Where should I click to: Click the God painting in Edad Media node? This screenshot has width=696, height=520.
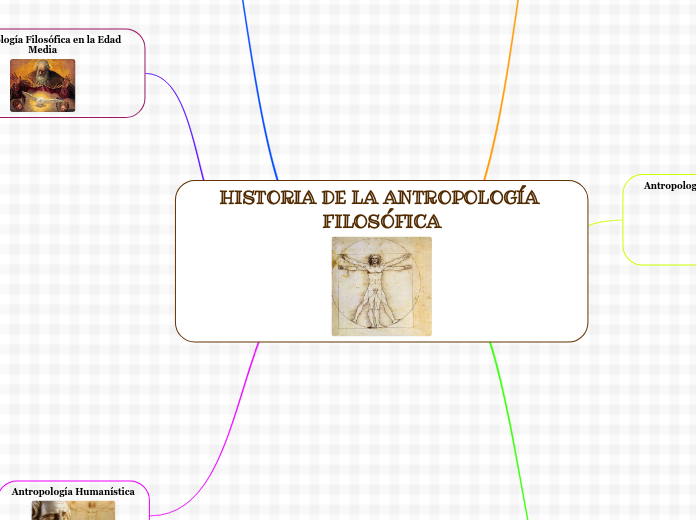coord(43,85)
